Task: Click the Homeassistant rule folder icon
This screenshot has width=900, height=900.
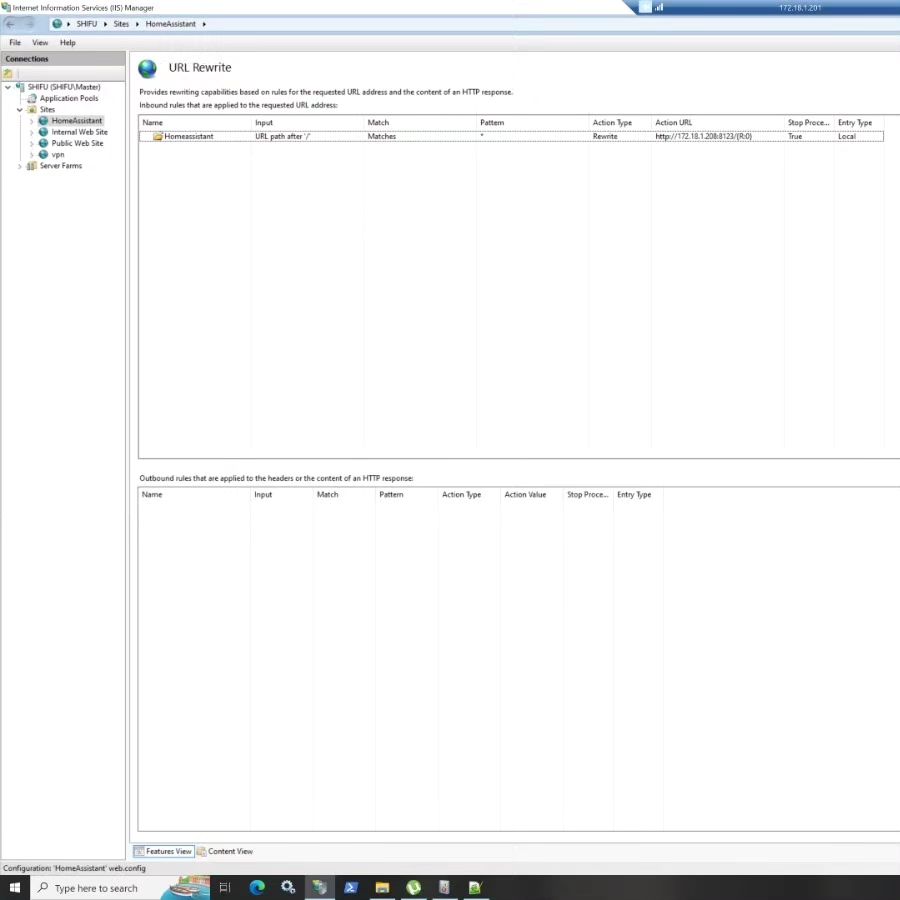Action: click(158, 137)
